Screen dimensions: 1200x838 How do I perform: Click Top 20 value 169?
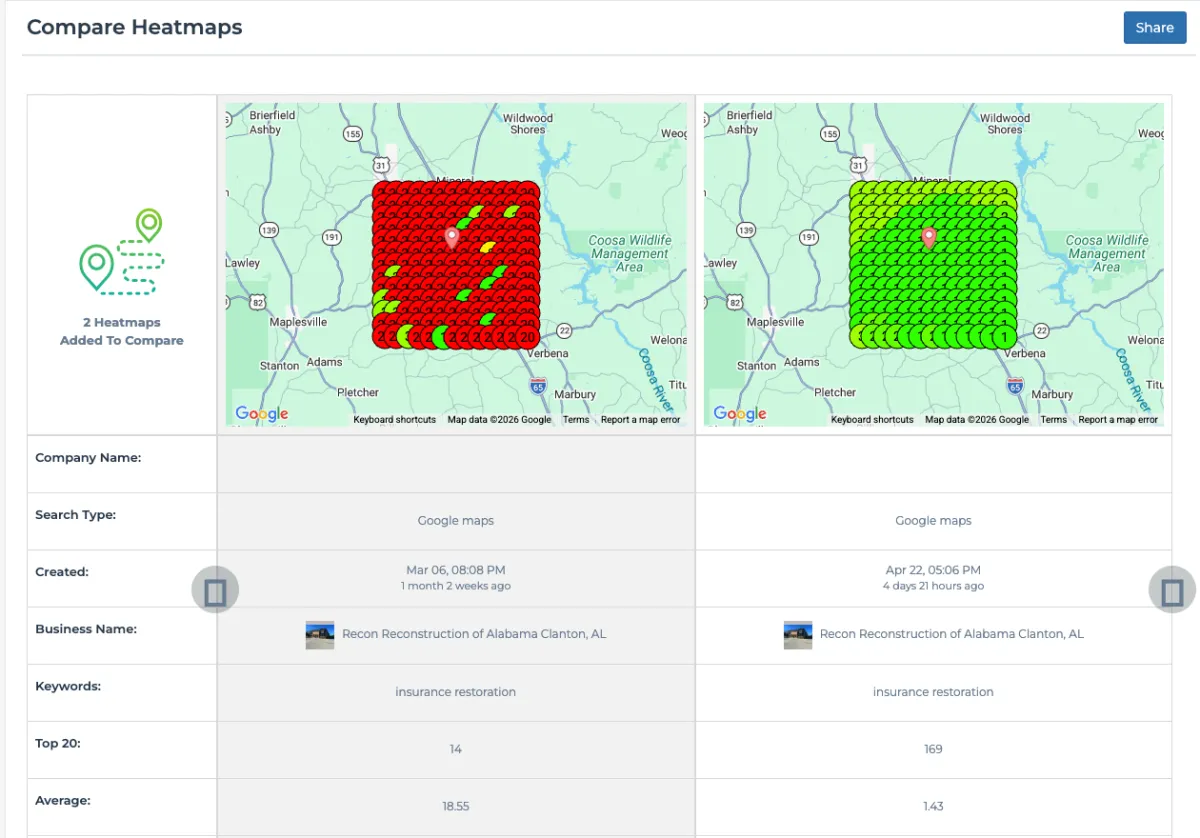tap(934, 749)
